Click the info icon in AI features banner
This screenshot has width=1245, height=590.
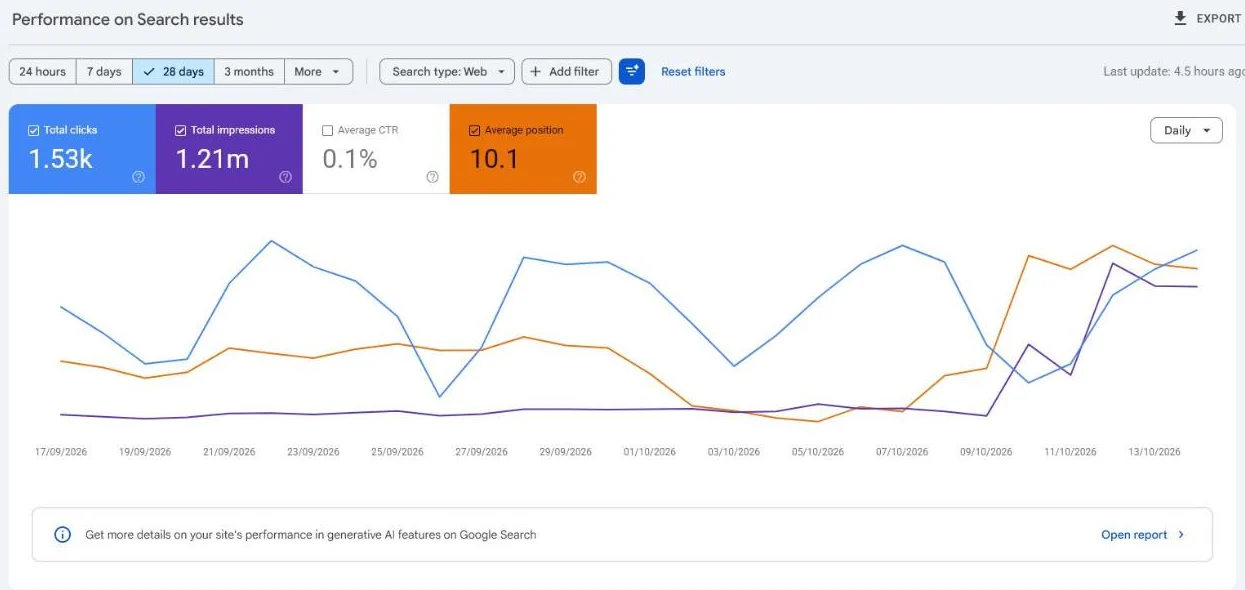coord(62,535)
